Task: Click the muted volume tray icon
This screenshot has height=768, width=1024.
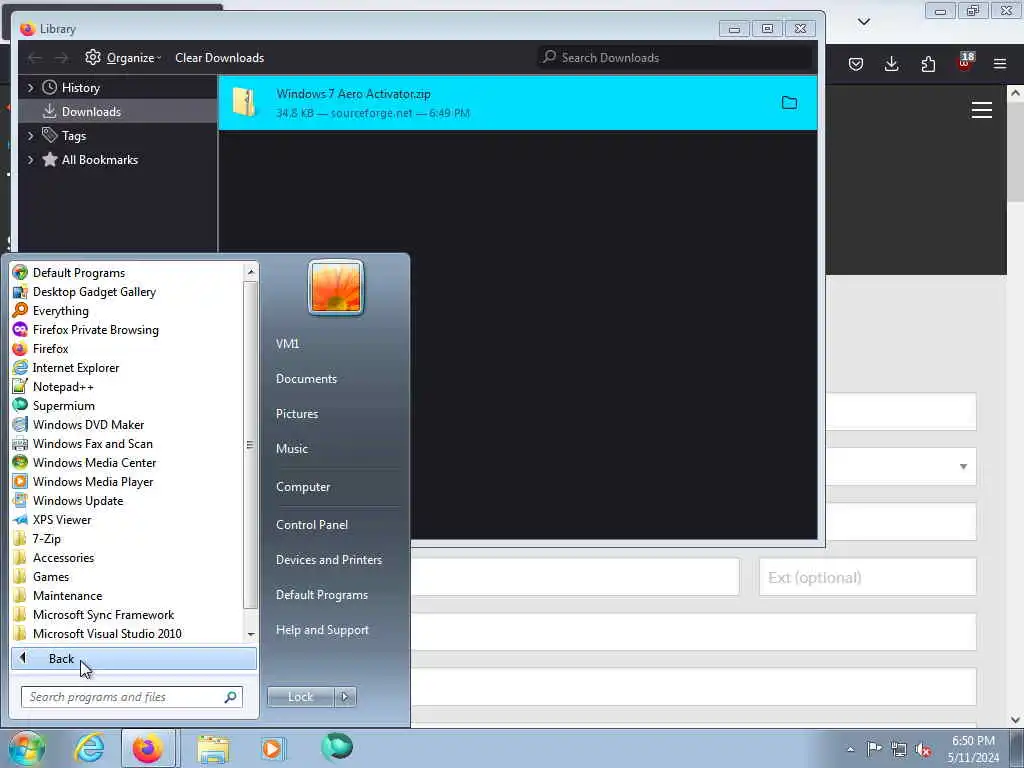Action: [x=923, y=750]
